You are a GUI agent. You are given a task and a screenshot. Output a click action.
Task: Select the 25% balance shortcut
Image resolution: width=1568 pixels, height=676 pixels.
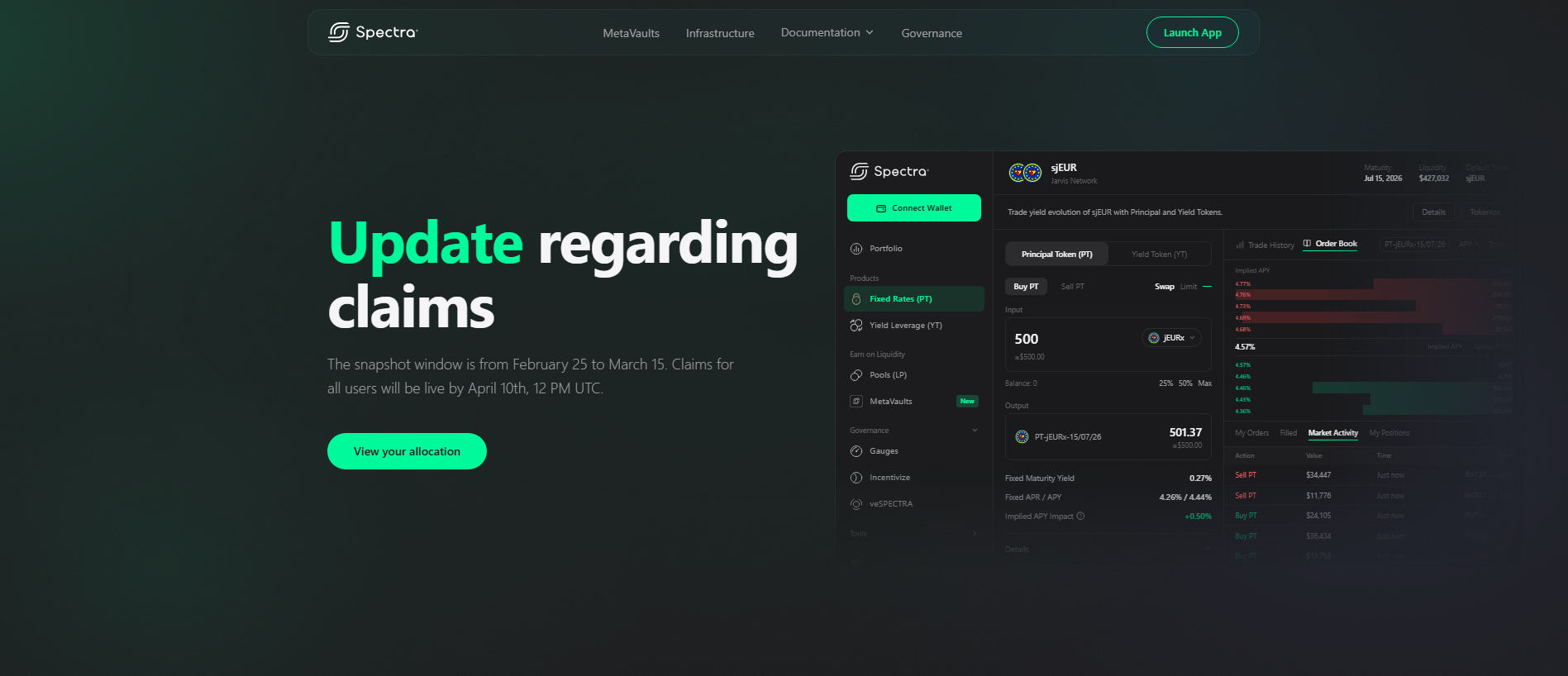[1165, 383]
